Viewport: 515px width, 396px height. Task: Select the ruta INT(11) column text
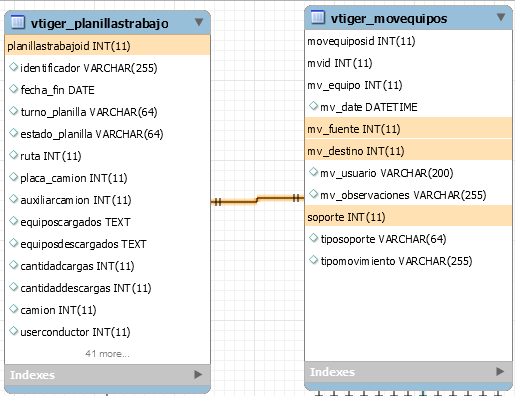[51, 156]
